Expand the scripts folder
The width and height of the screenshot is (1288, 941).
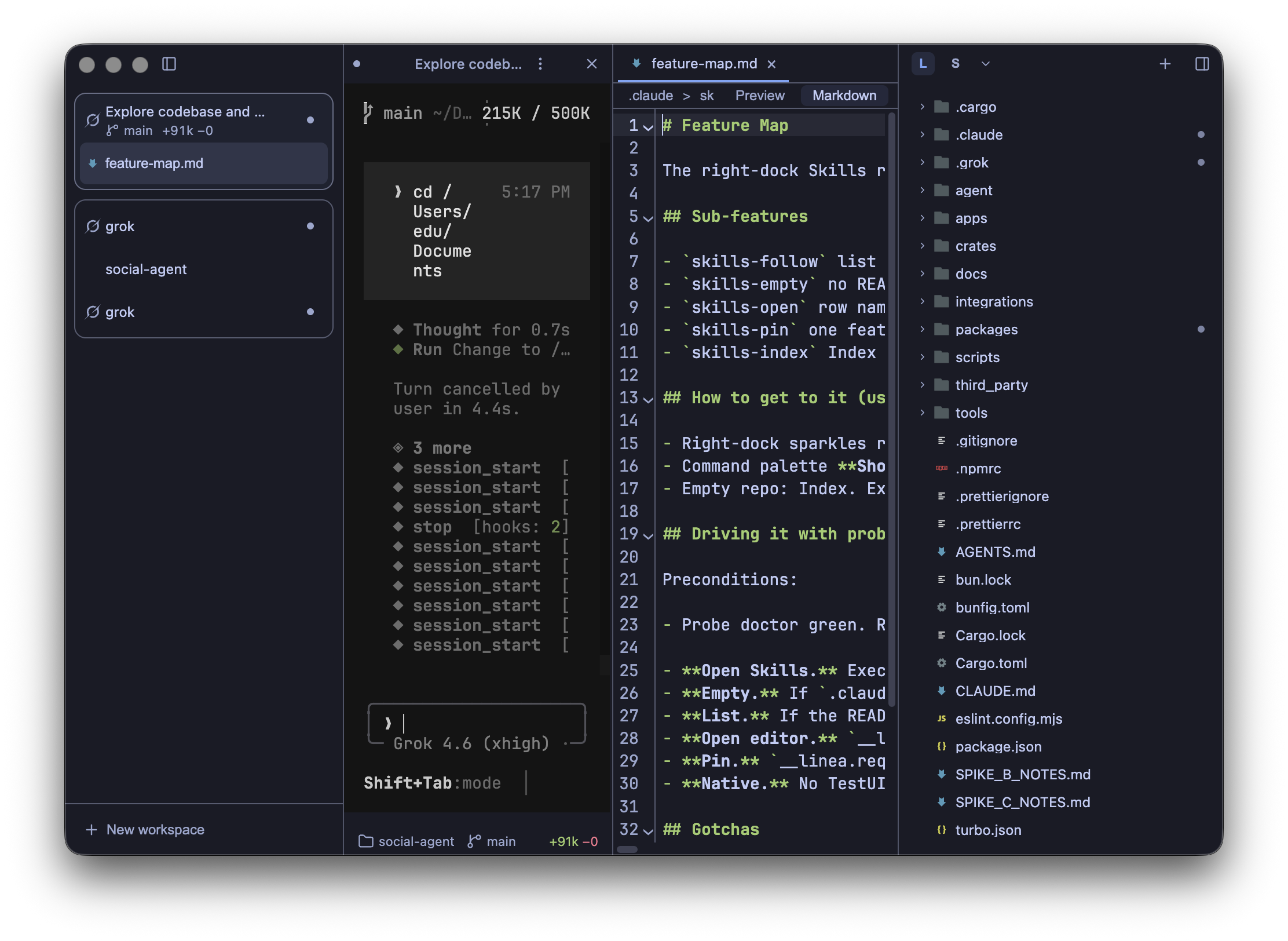[x=922, y=357]
